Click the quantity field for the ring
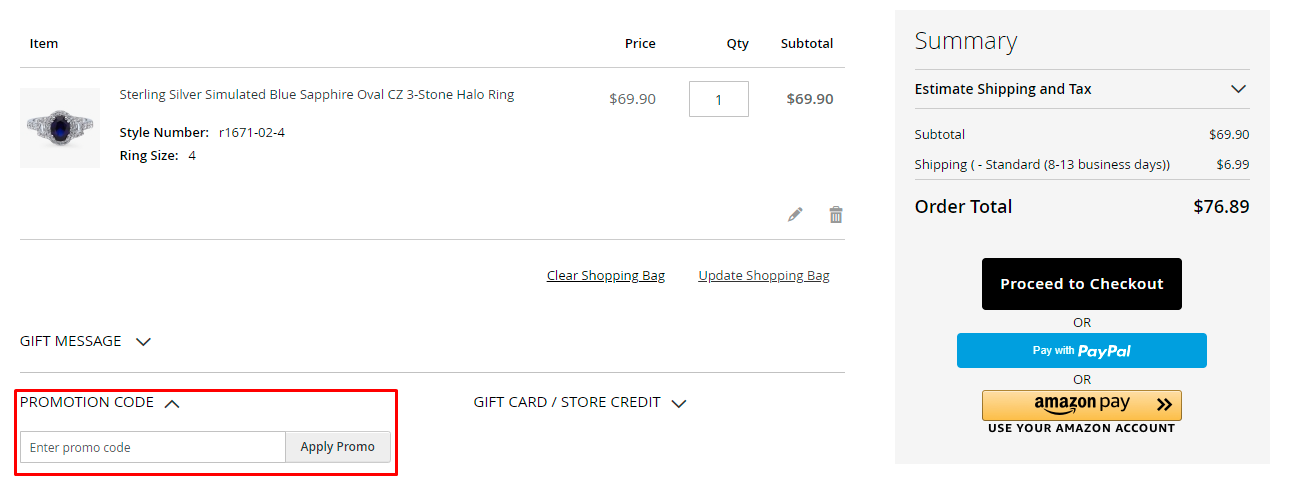 point(718,99)
